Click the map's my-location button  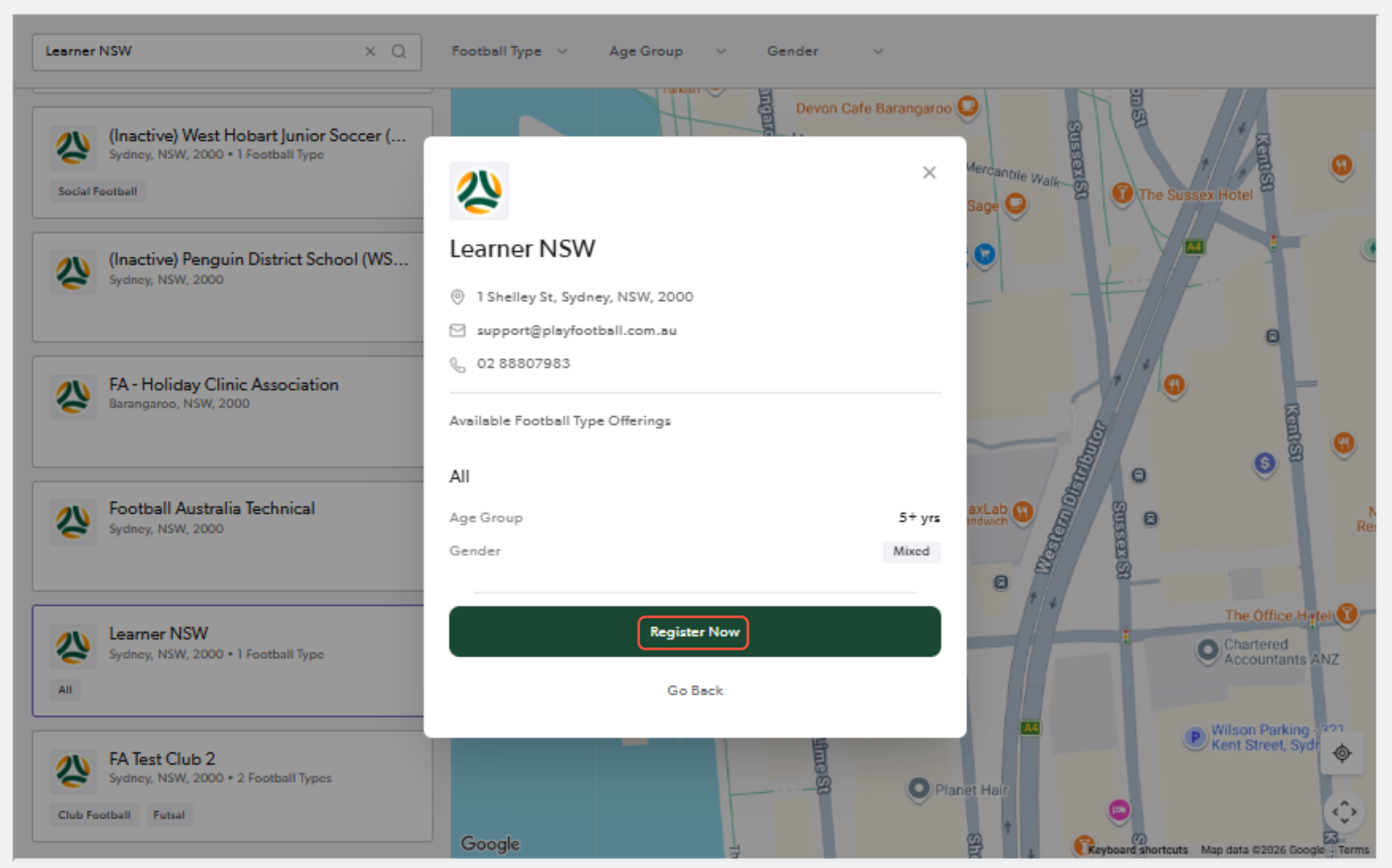click(1342, 753)
